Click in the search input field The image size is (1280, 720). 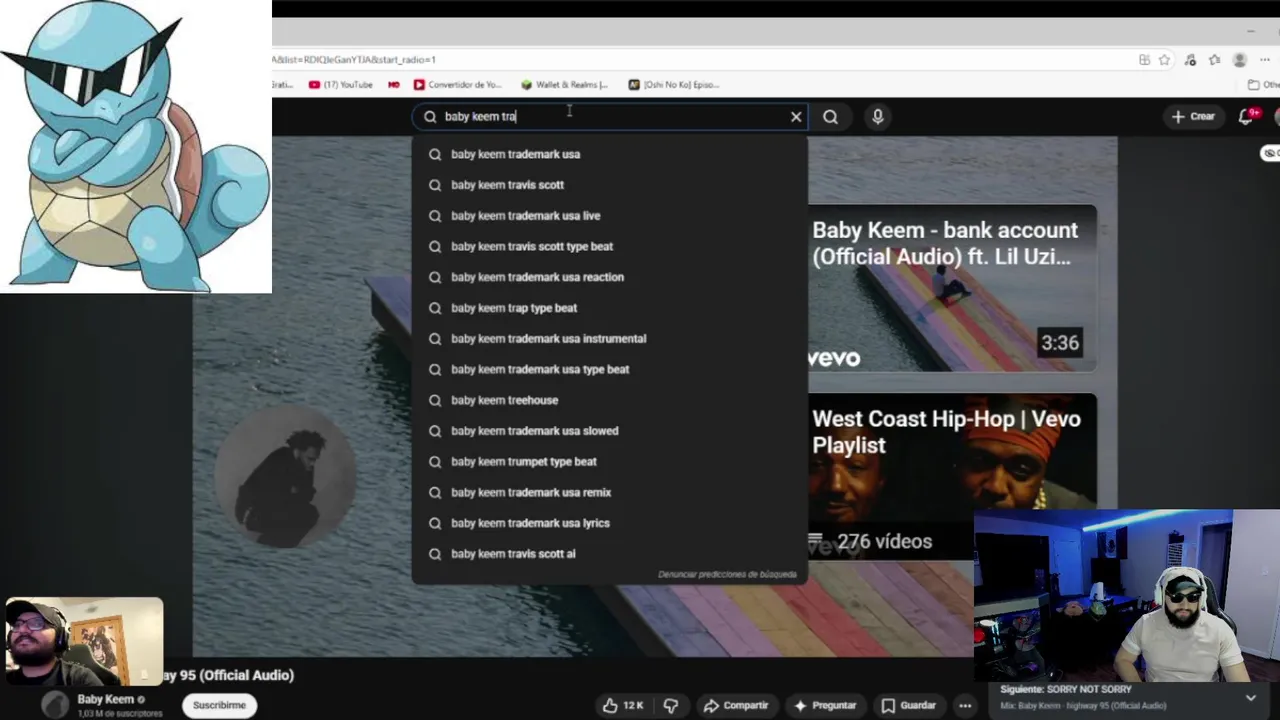coord(610,117)
